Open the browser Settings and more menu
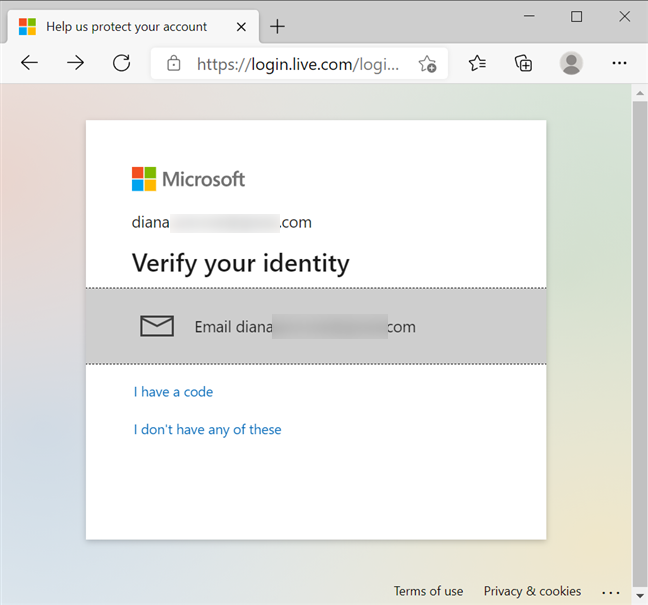648x605 pixels. point(619,63)
